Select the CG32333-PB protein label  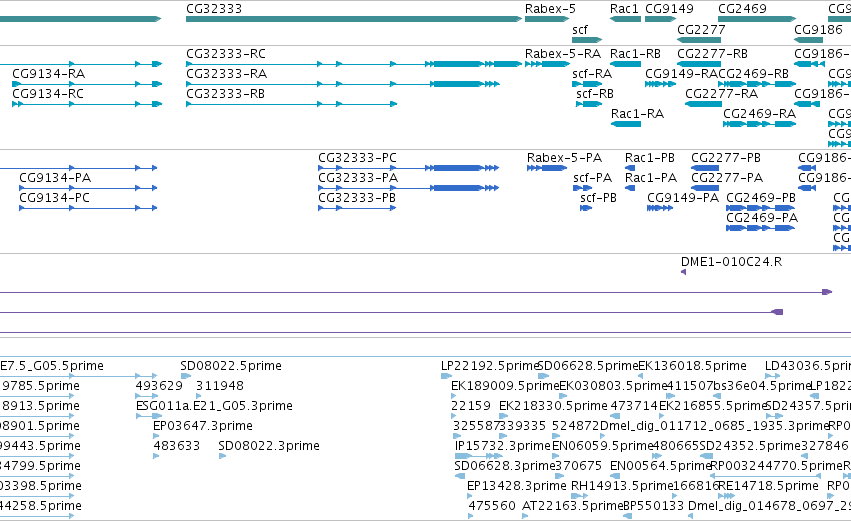[x=357, y=198]
